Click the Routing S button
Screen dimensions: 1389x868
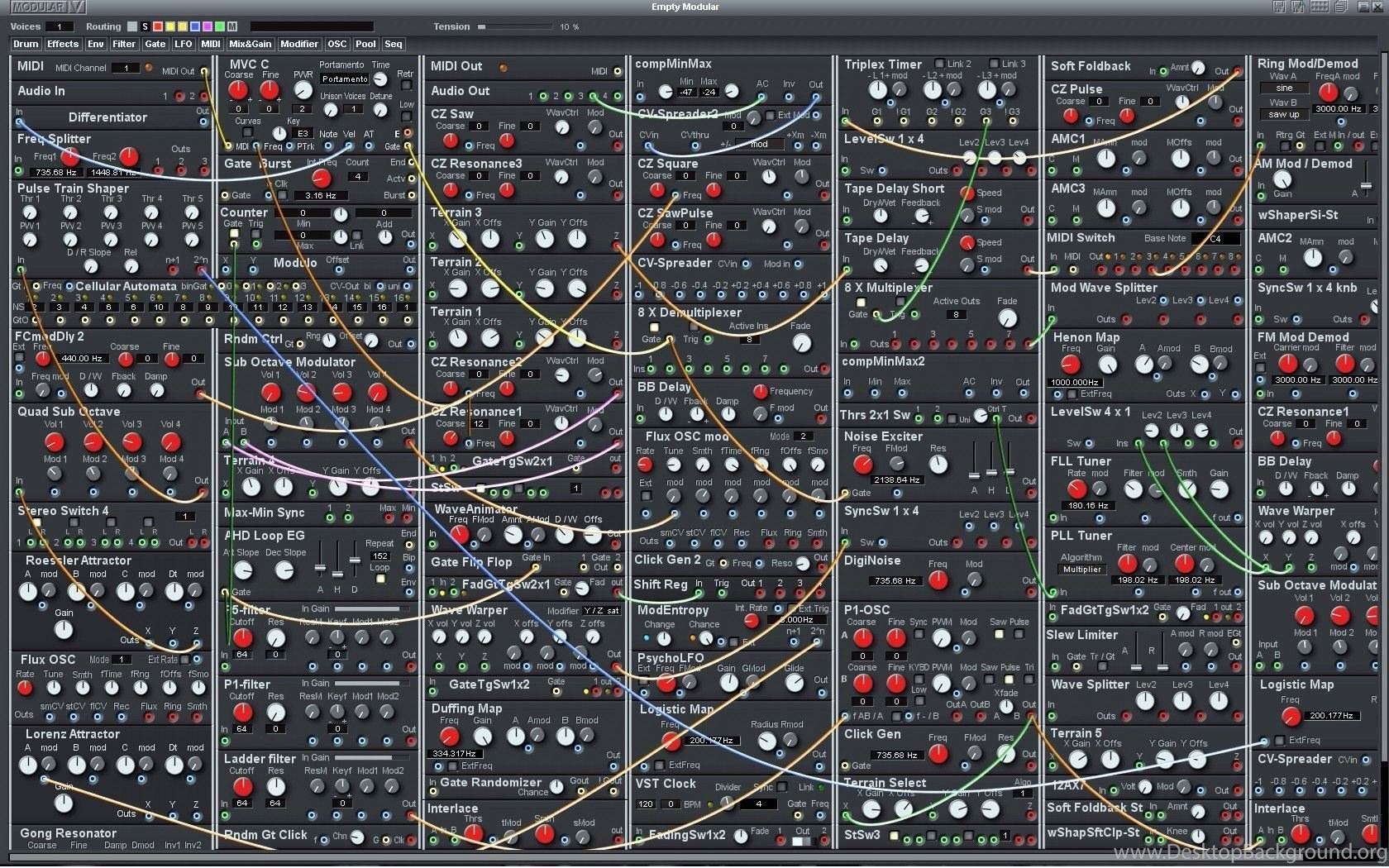click(x=145, y=26)
